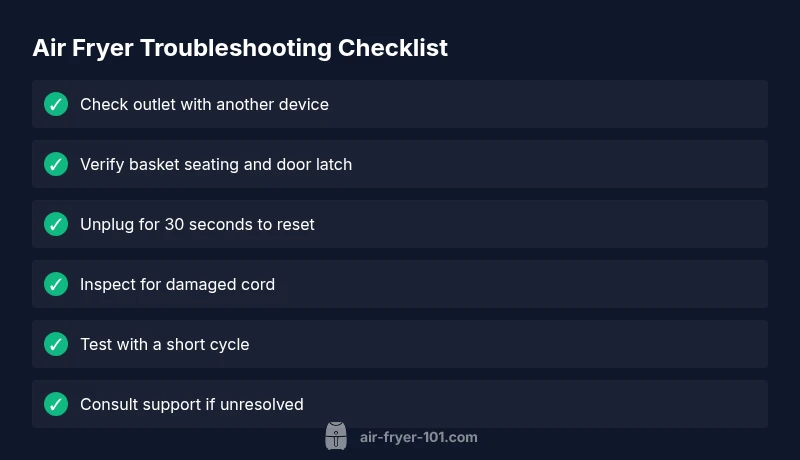Click empty right side of the 'Check outlet' row

600,104
